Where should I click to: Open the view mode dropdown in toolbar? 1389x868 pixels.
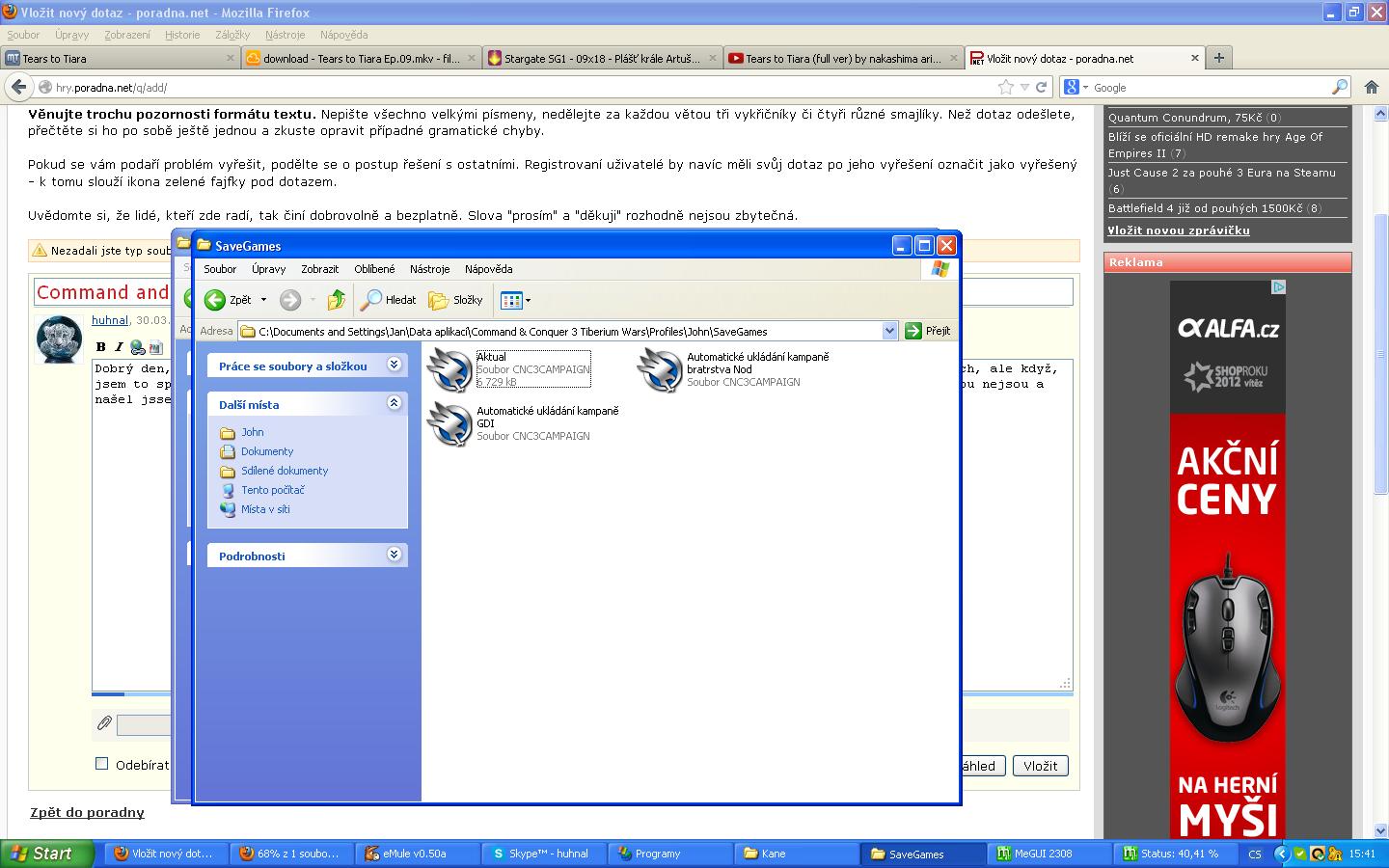click(x=516, y=300)
